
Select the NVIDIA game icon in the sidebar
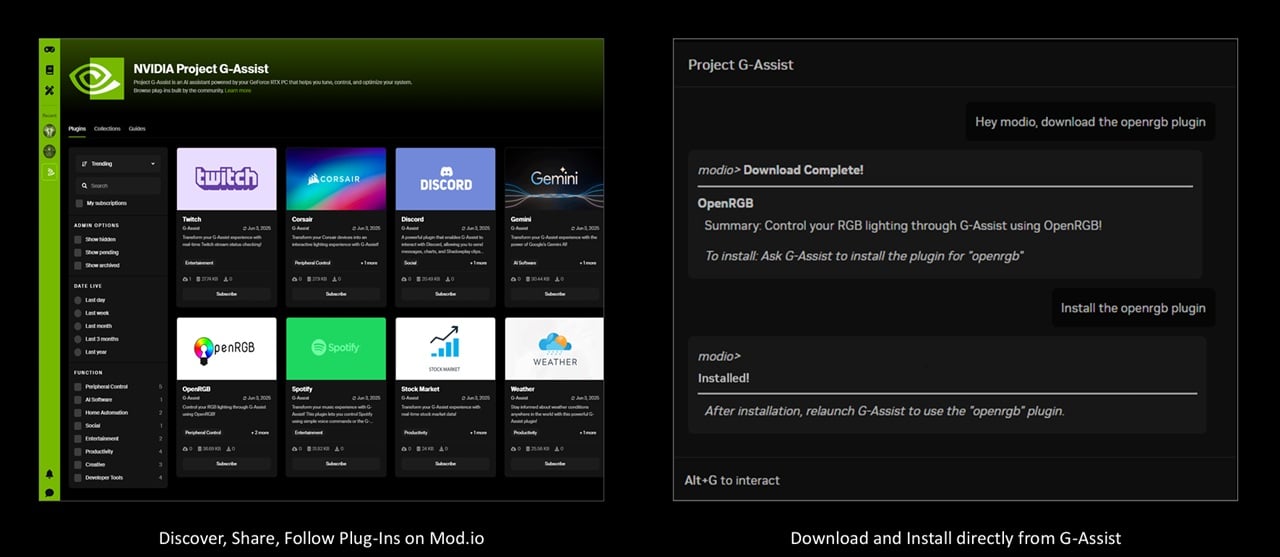[x=49, y=173]
